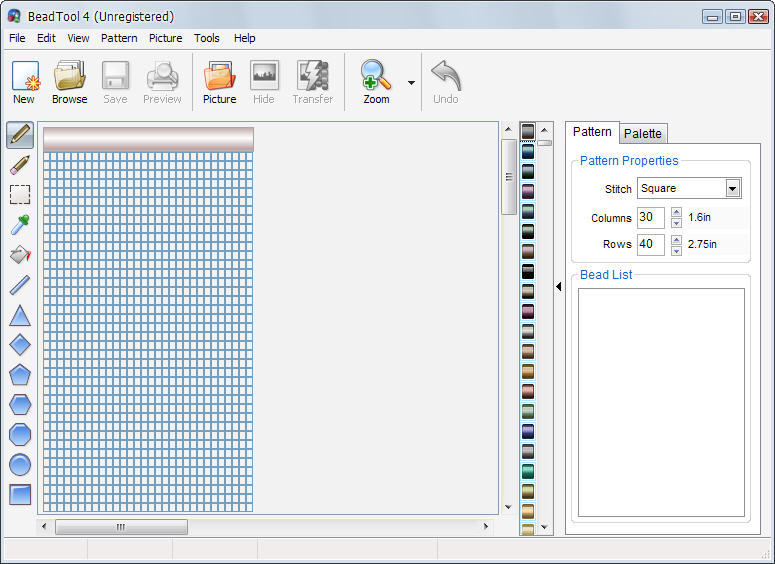The image size is (775, 564).
Task: Open the Pattern menu
Action: [119, 38]
